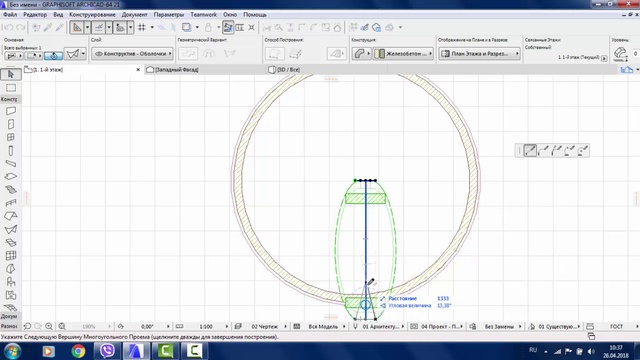Select the Window tool in the toolbox
Screen dimensions: 640x360
11,137
